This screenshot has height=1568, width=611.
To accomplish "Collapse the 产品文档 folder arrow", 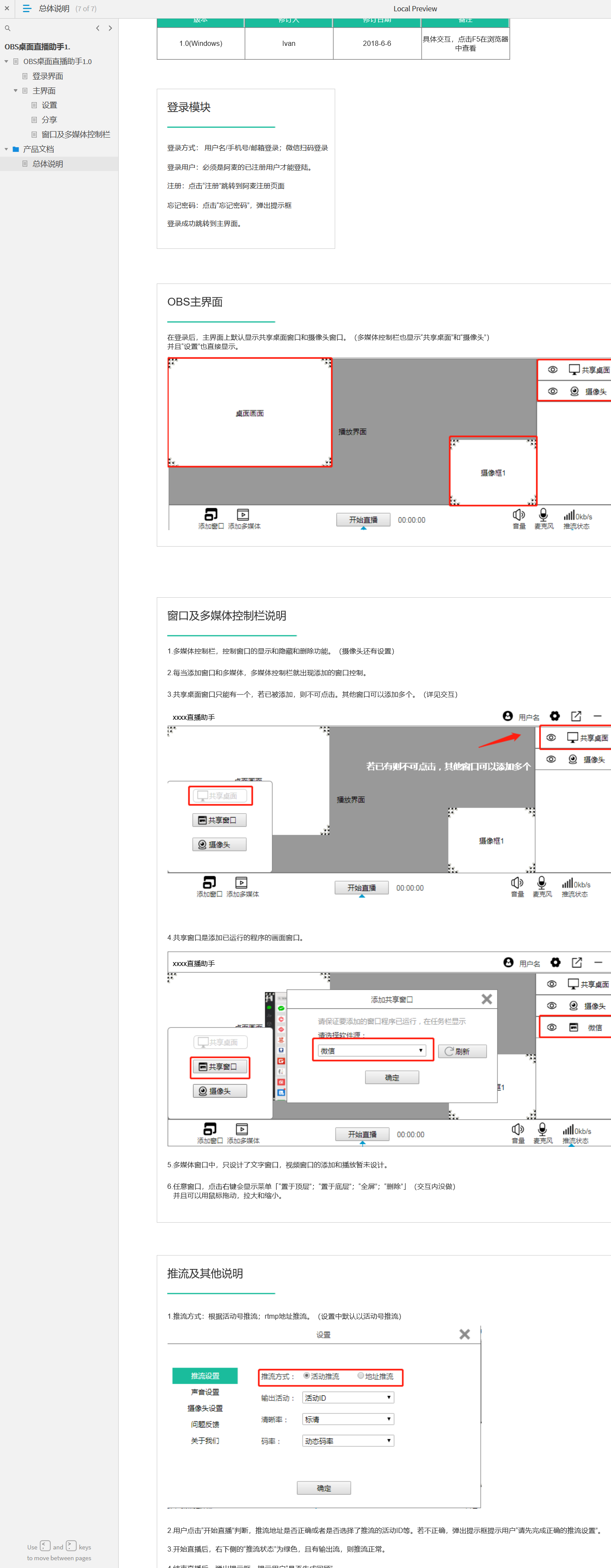I will (6, 149).
